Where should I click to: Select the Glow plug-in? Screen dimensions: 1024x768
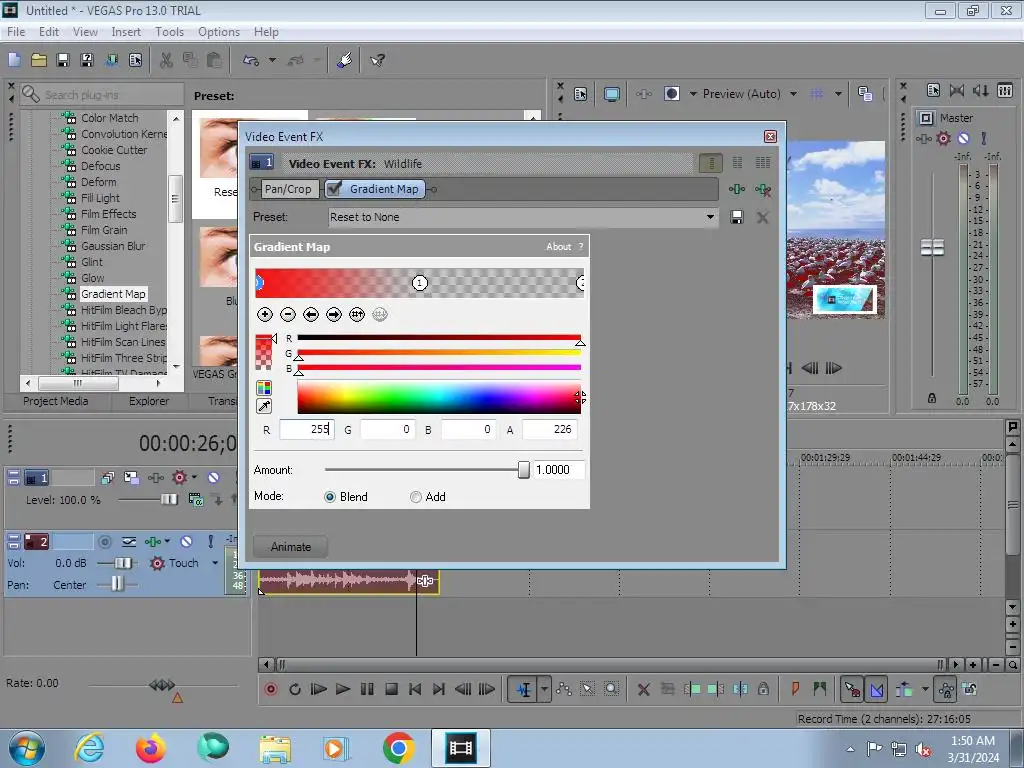click(93, 278)
